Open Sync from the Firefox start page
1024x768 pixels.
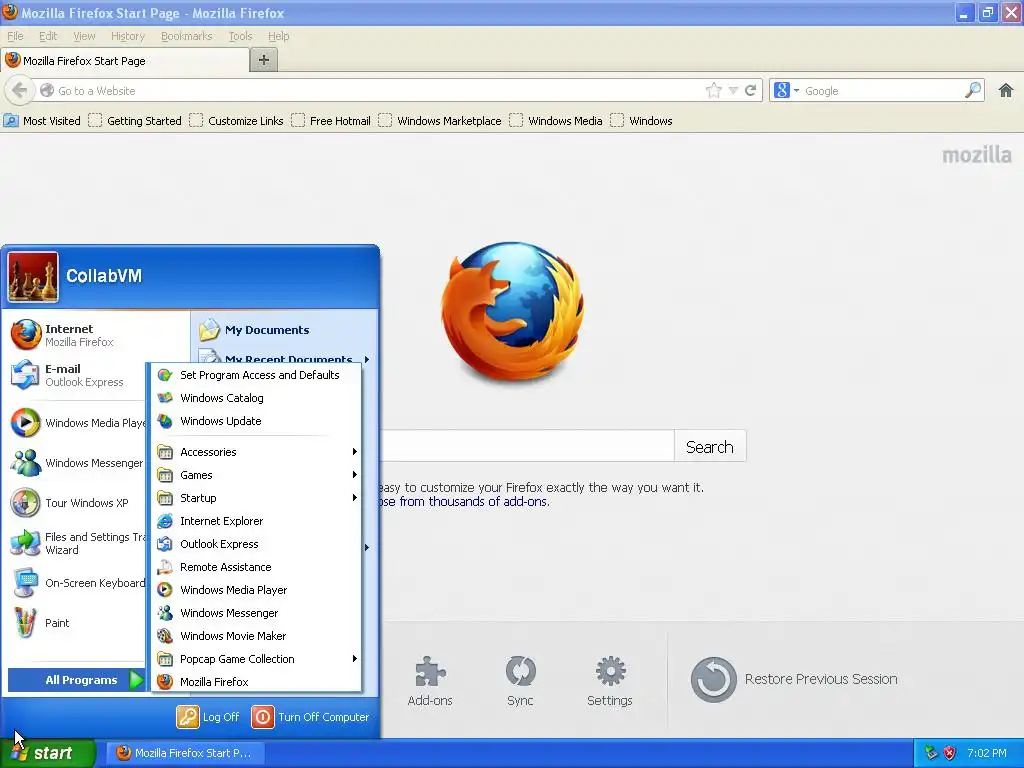click(520, 681)
